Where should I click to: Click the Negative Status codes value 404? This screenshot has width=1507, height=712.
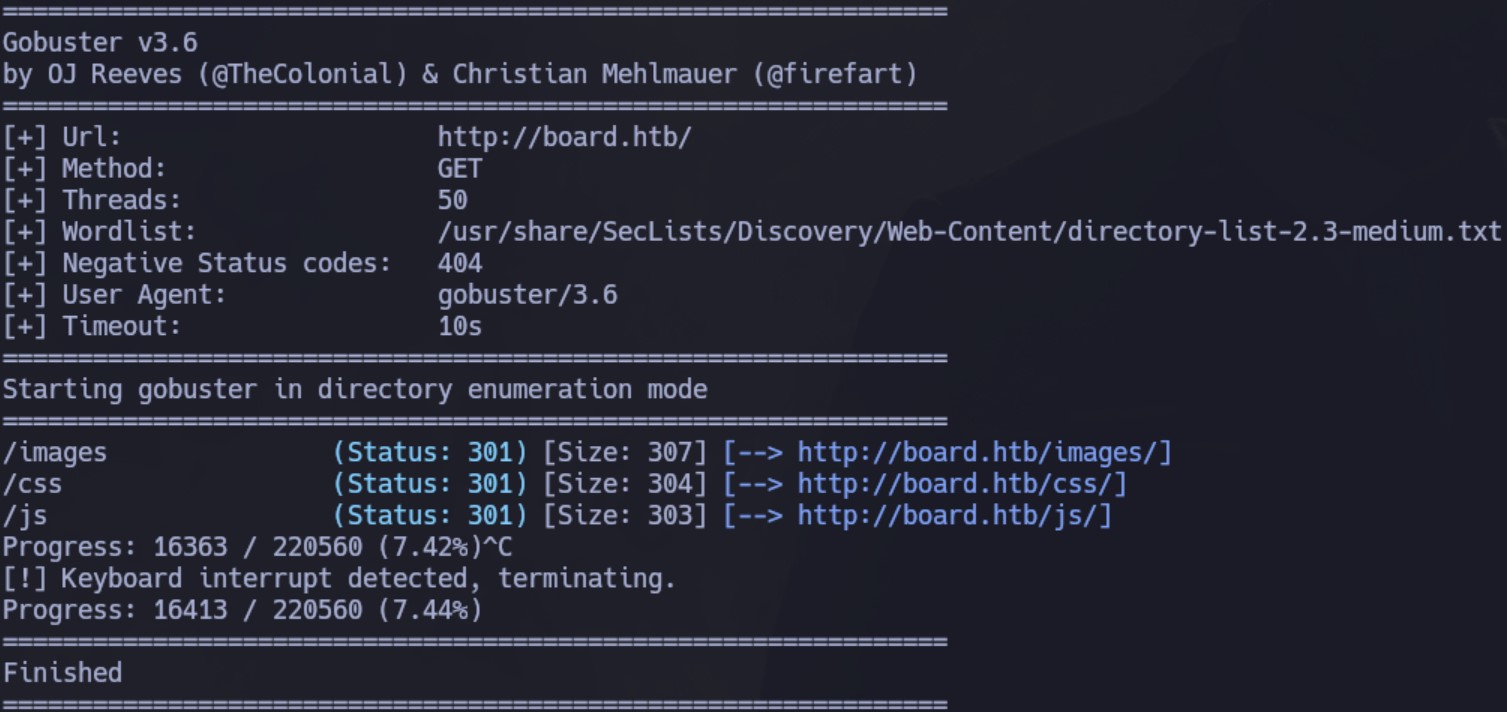(x=460, y=263)
